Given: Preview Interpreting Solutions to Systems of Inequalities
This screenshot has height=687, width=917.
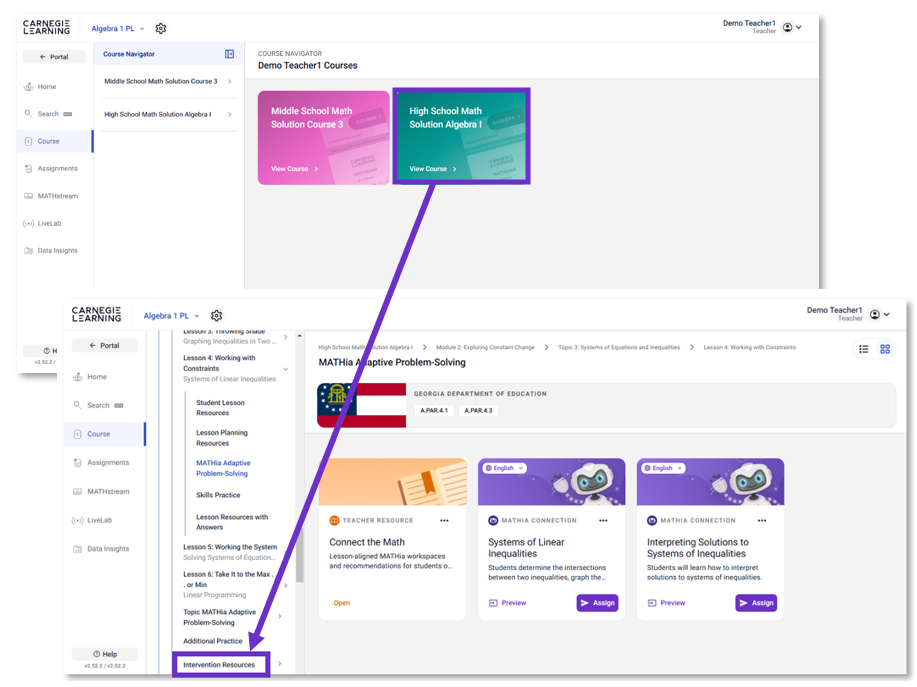Looking at the screenshot, I should (x=667, y=603).
